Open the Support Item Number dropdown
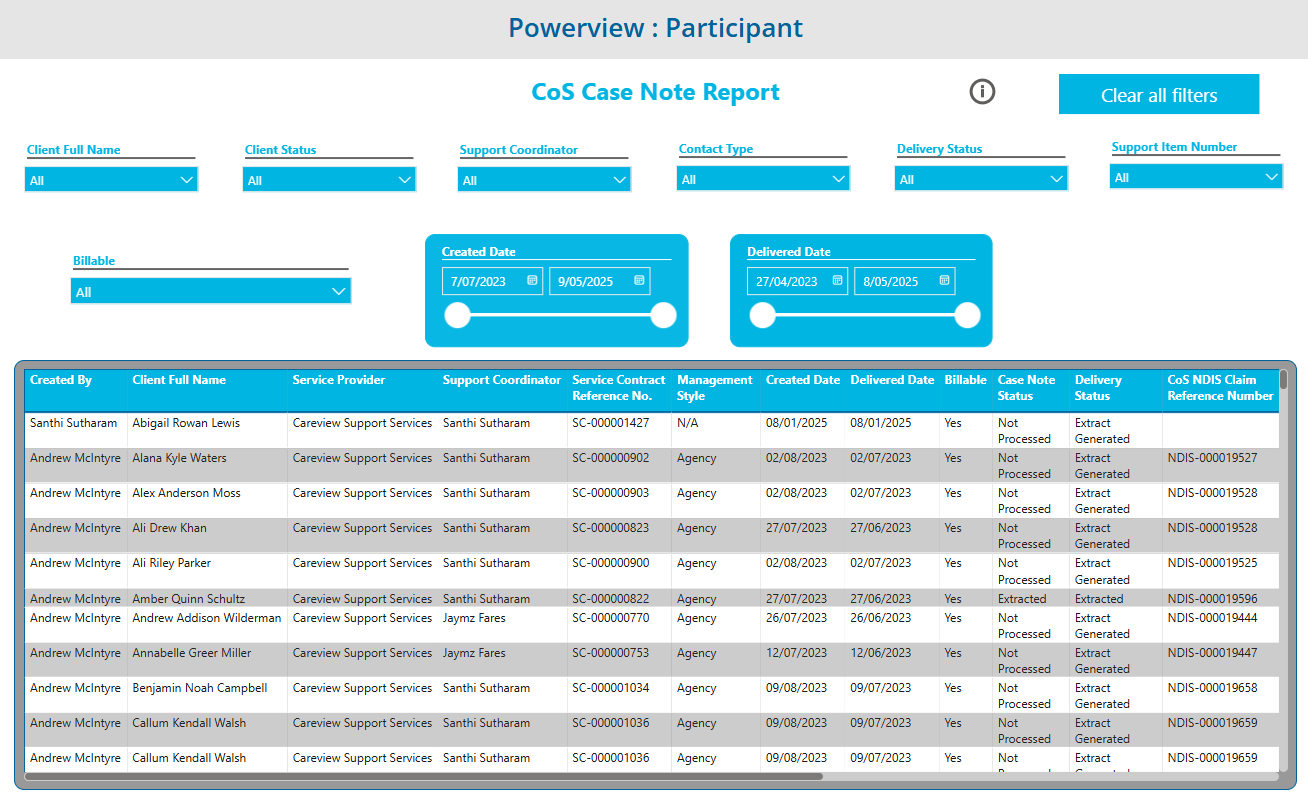The image size is (1308, 803). click(x=1196, y=177)
